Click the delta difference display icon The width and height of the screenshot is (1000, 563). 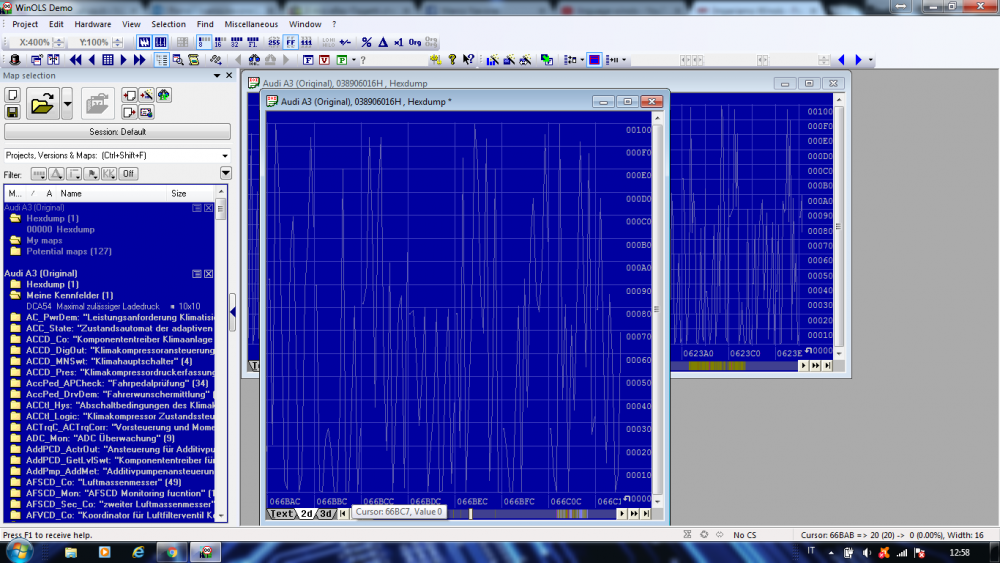[x=382, y=43]
